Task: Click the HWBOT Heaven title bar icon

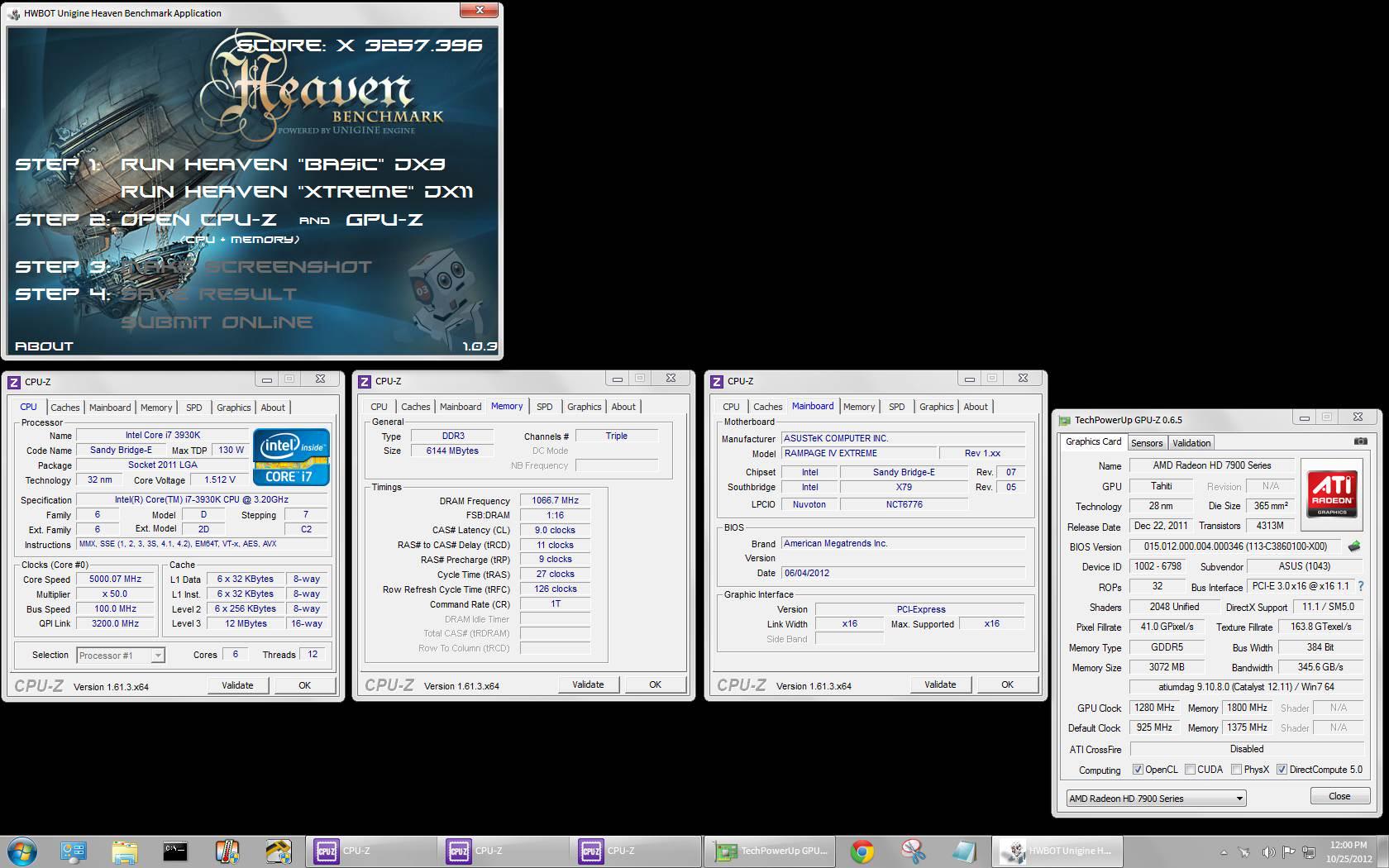Action: pyautogui.click(x=14, y=13)
